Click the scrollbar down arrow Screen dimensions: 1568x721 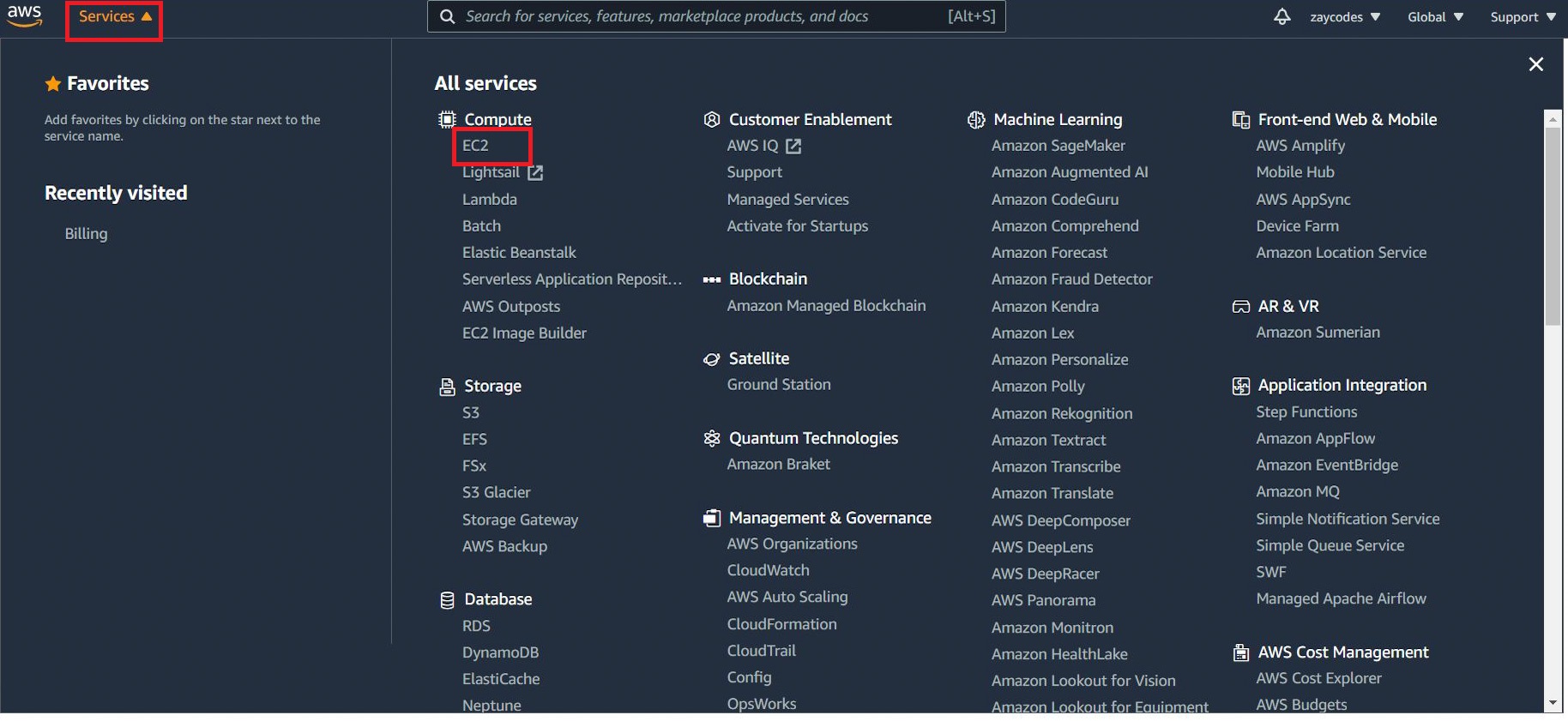coord(1553,703)
